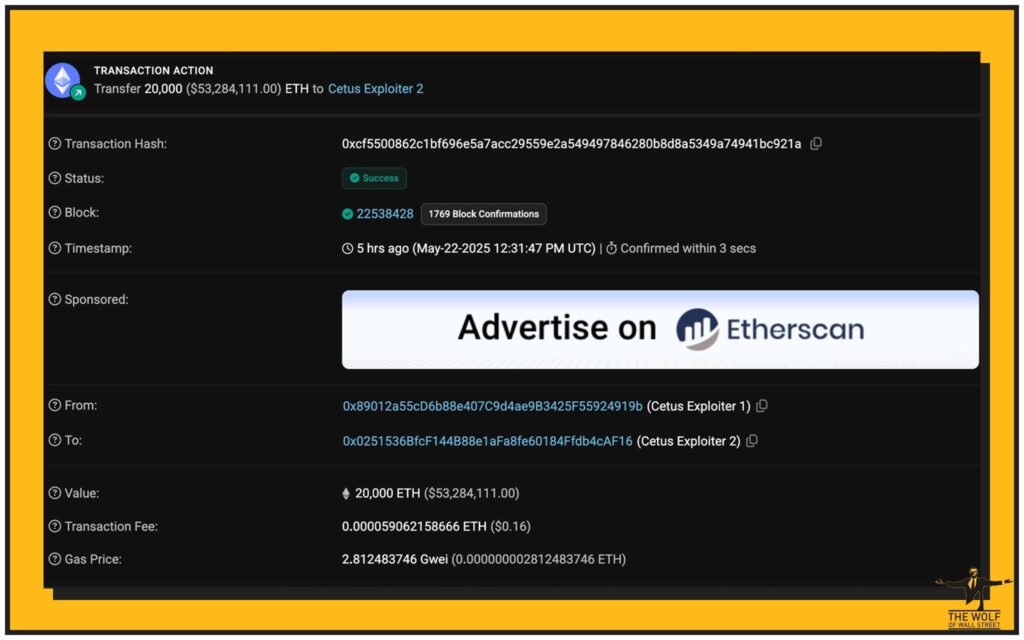
Task: Click the Ethereum logo beside Transaction Action
Action: 63,80
